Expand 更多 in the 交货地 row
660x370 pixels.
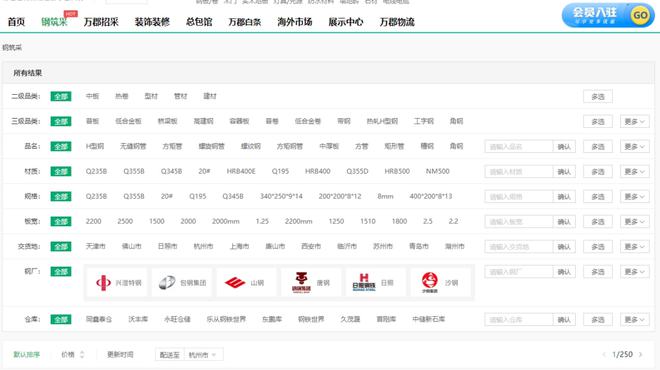coord(634,247)
